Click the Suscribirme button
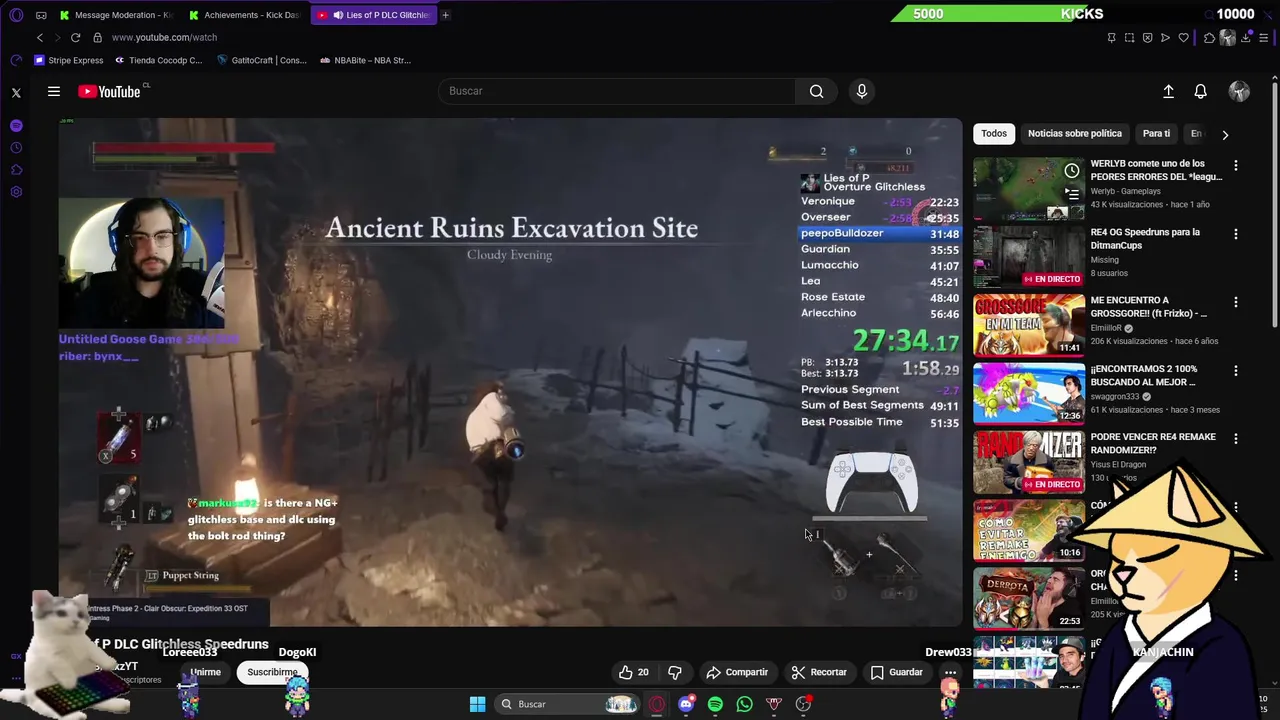 tap(273, 672)
